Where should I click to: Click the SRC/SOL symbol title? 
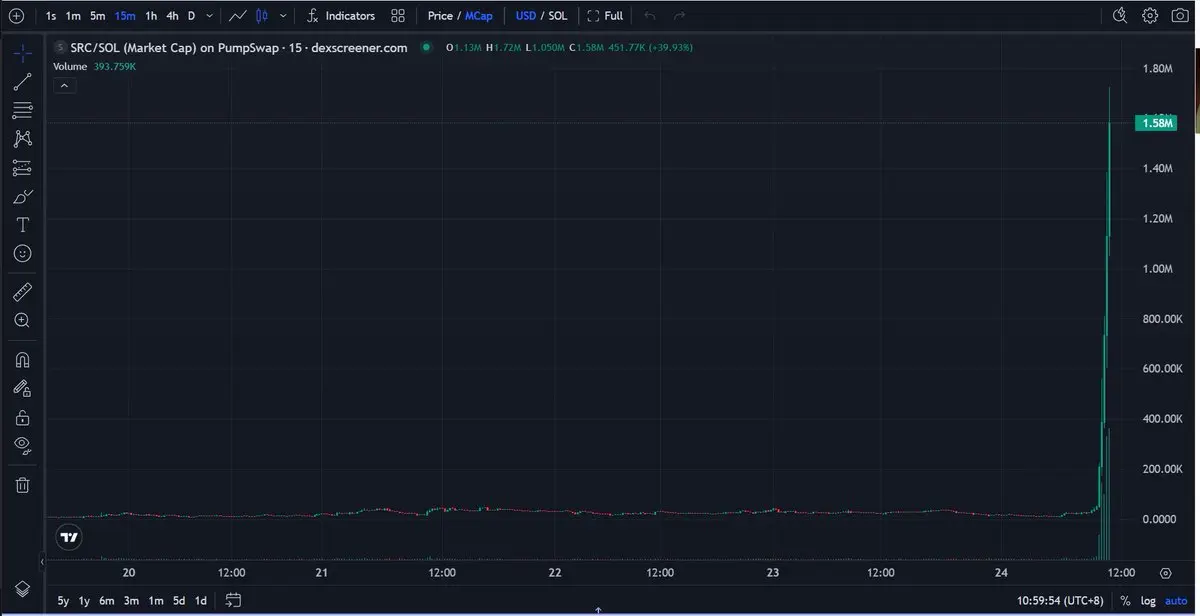click(x=239, y=47)
